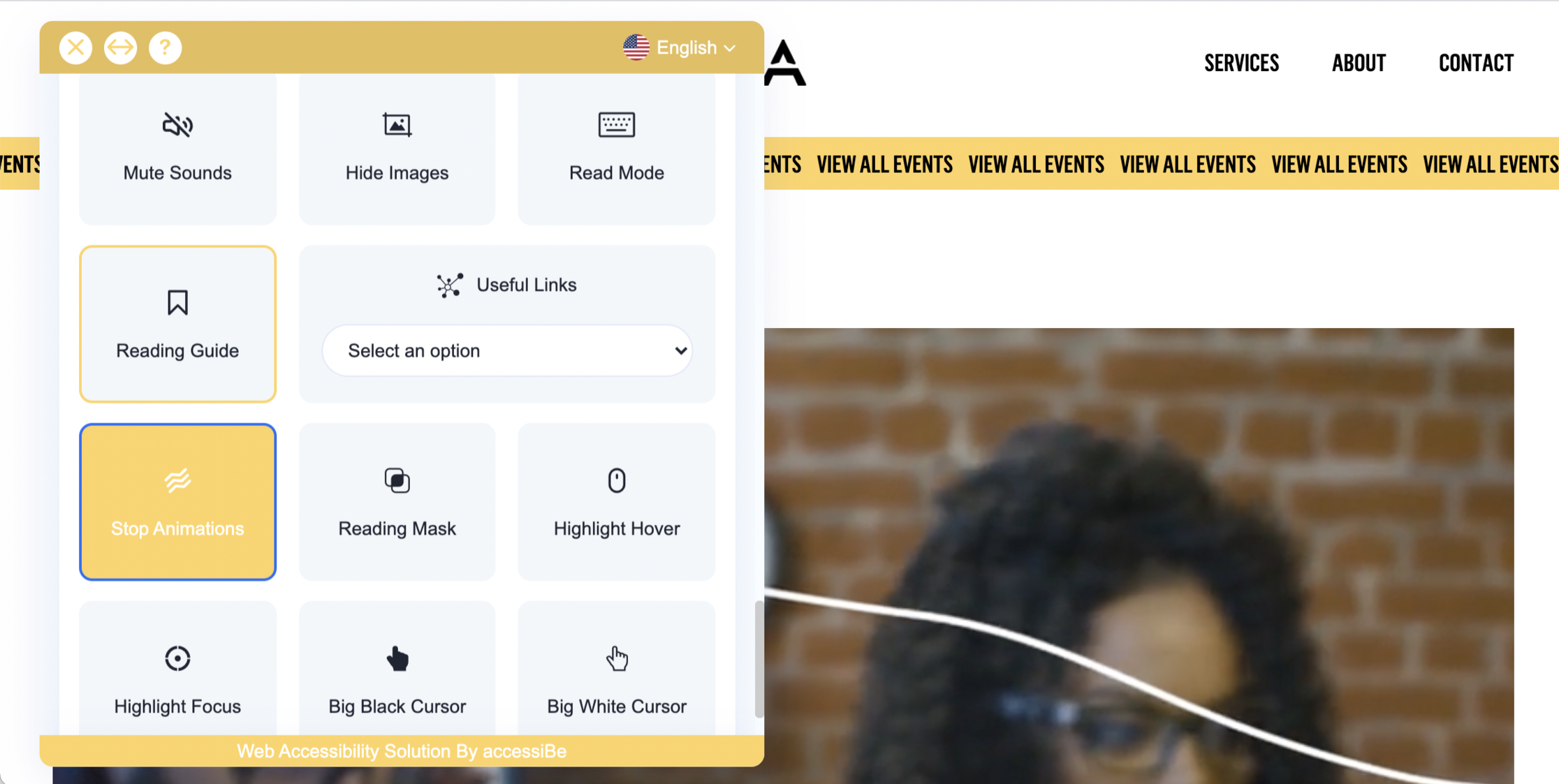The width and height of the screenshot is (1559, 784).
Task: Click the SERVICES menu item
Action: (1243, 63)
